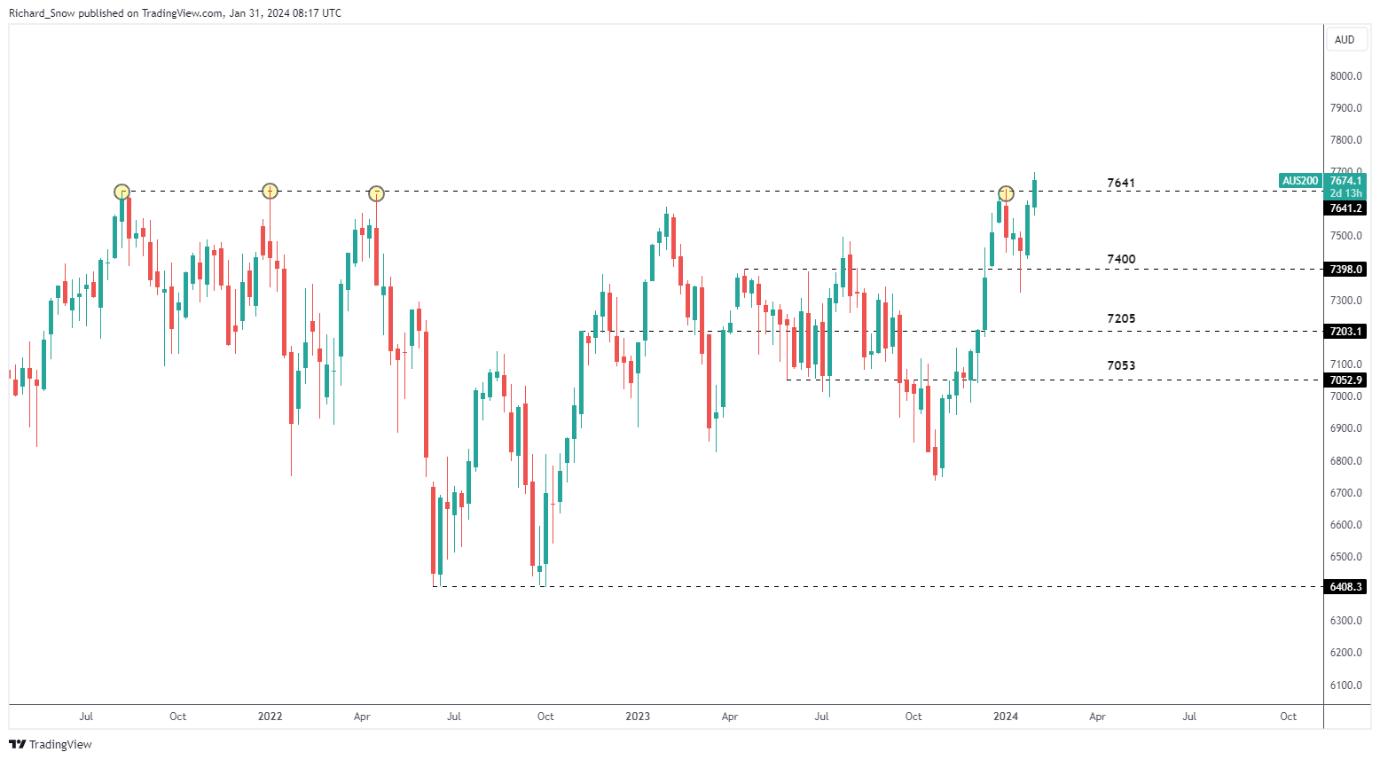Select the first yellow circle marker near Jul 2021
The height and width of the screenshot is (760, 1380).
(122, 191)
